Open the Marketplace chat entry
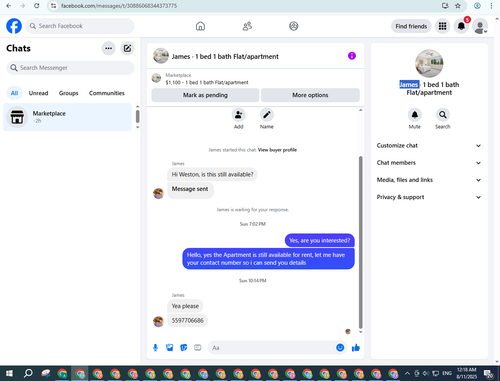This screenshot has width=500, height=381. tap(68, 117)
